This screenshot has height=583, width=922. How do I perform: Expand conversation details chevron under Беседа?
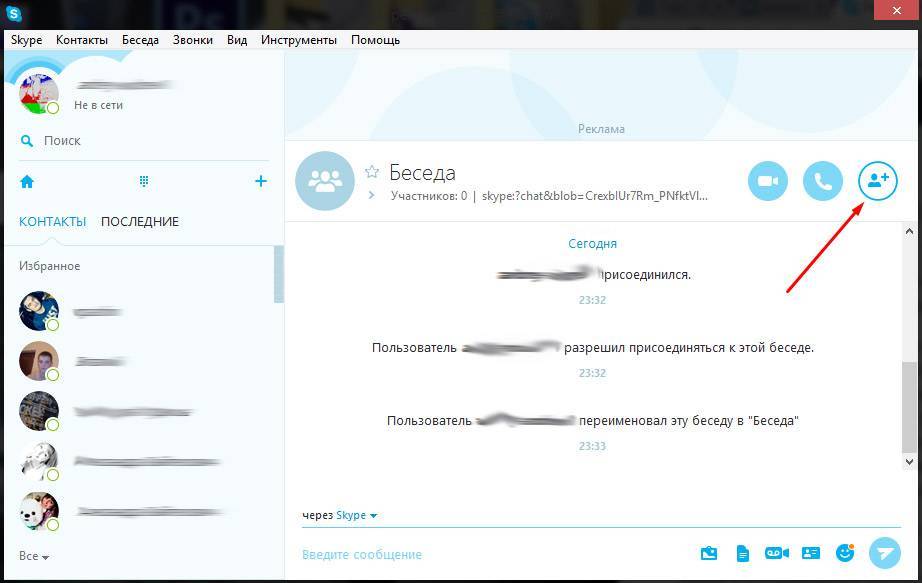pos(371,195)
